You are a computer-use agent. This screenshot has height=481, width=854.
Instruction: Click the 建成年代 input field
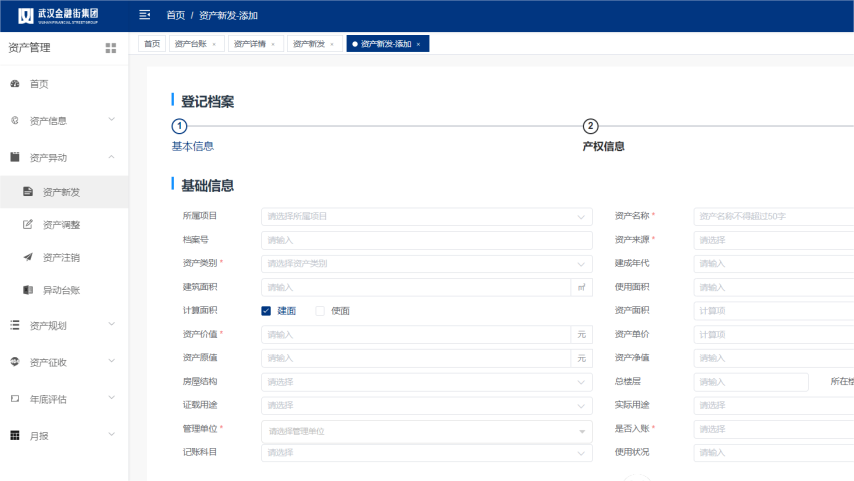click(774, 264)
